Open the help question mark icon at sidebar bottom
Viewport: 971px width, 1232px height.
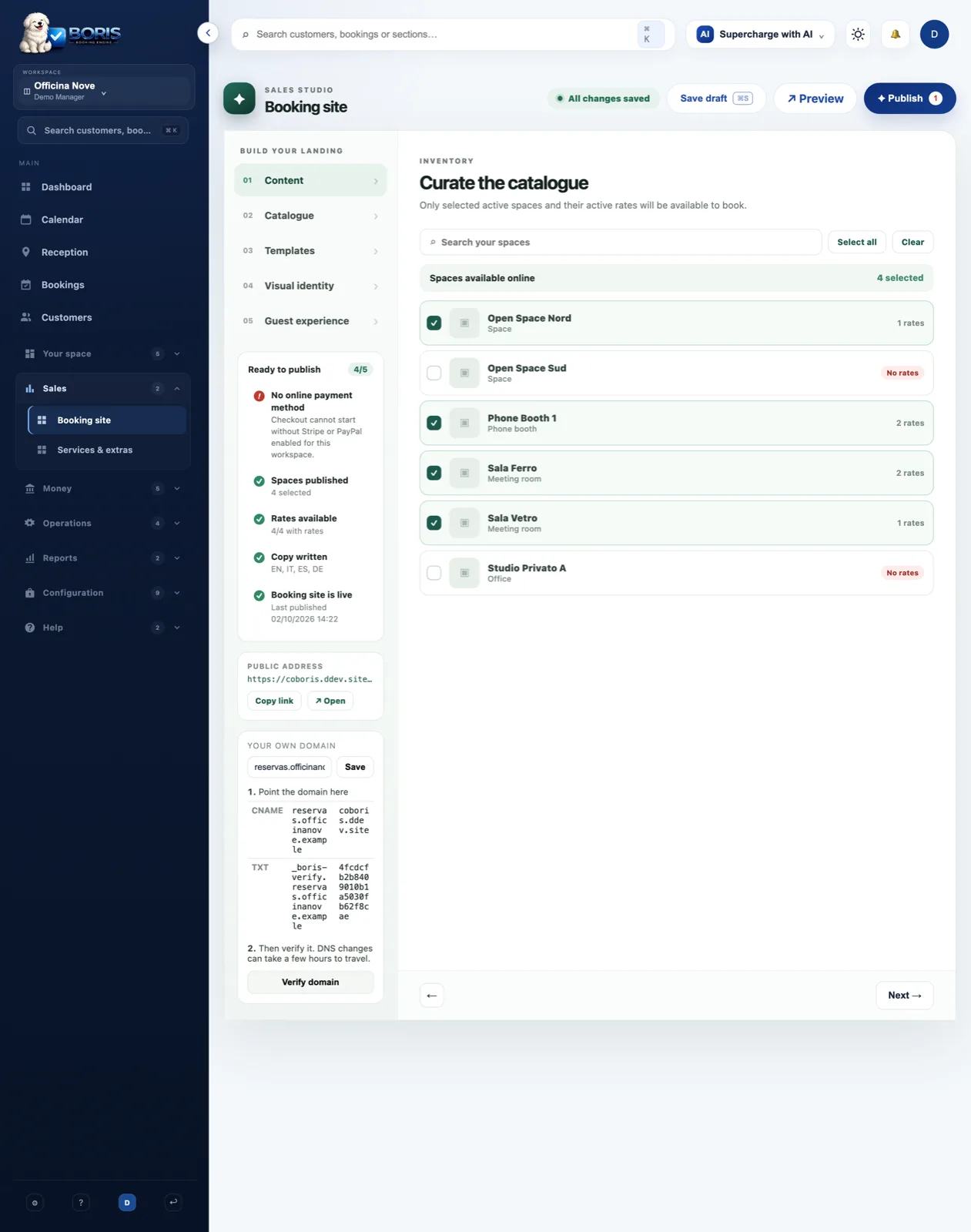pos(81,1202)
